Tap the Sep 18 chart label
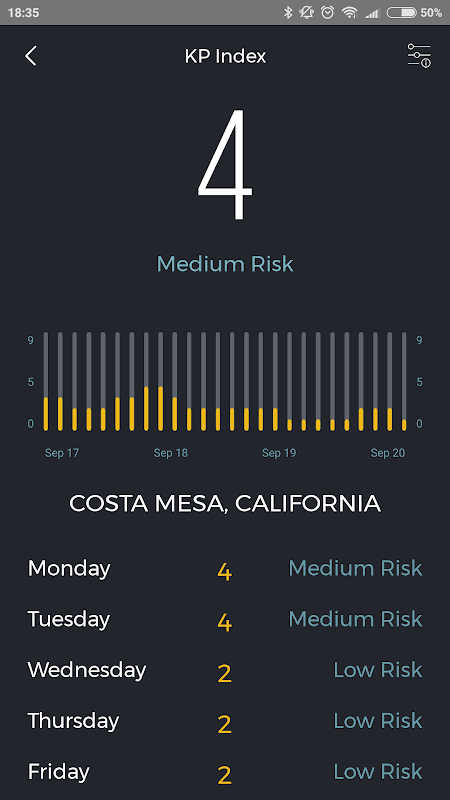The image size is (450, 800). point(170,453)
